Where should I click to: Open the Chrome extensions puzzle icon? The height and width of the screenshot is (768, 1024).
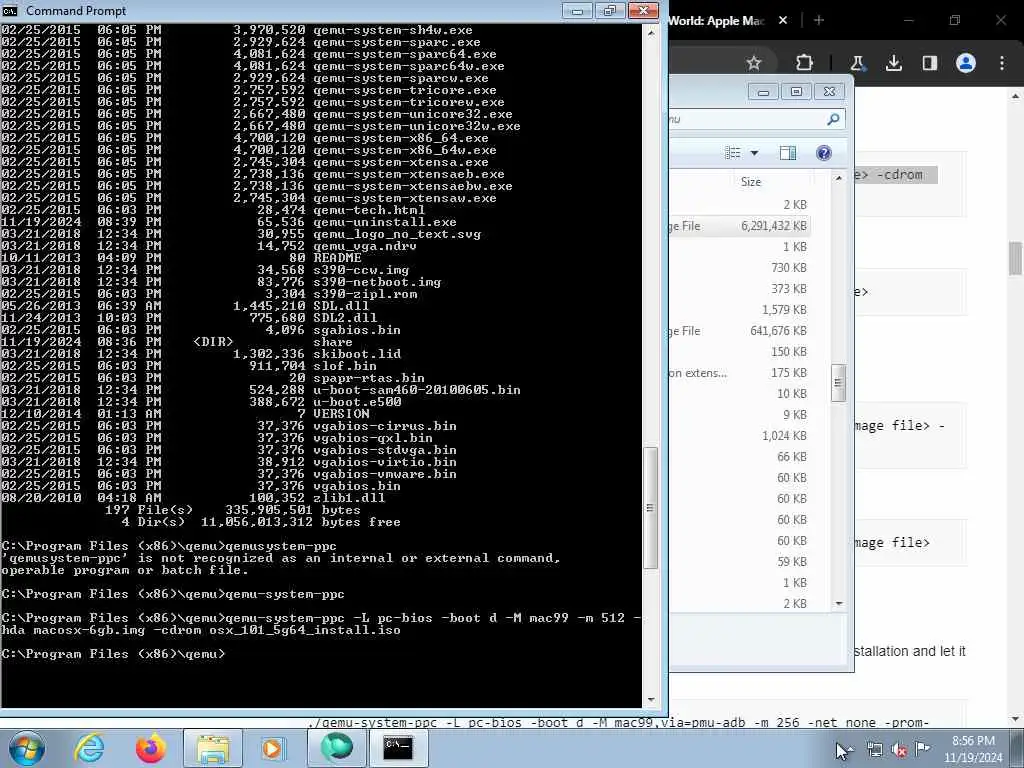[x=804, y=63]
